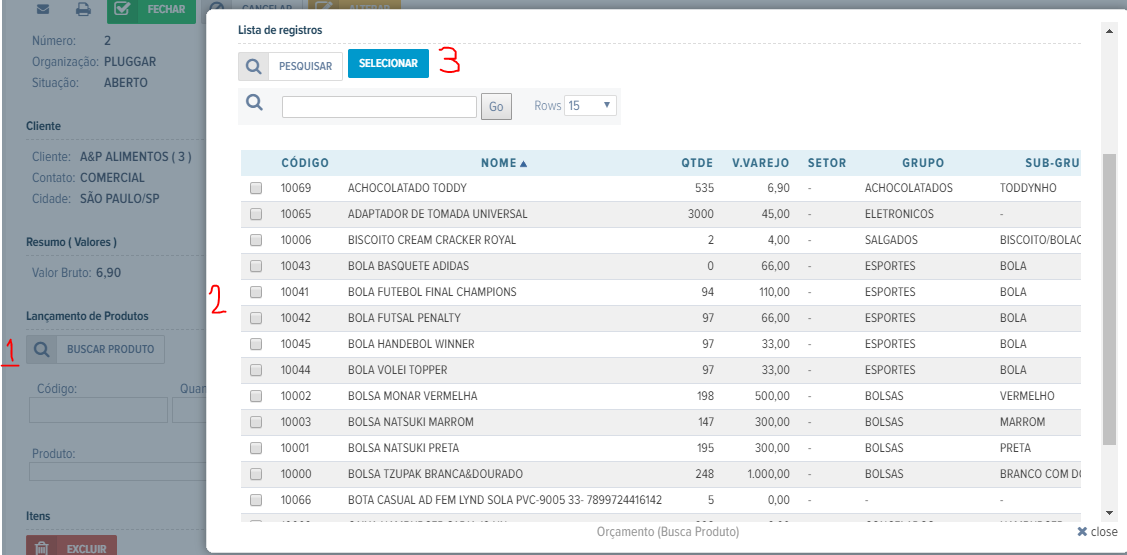
Task: Click the ELETRONICOS group cell
Action: [900, 214]
